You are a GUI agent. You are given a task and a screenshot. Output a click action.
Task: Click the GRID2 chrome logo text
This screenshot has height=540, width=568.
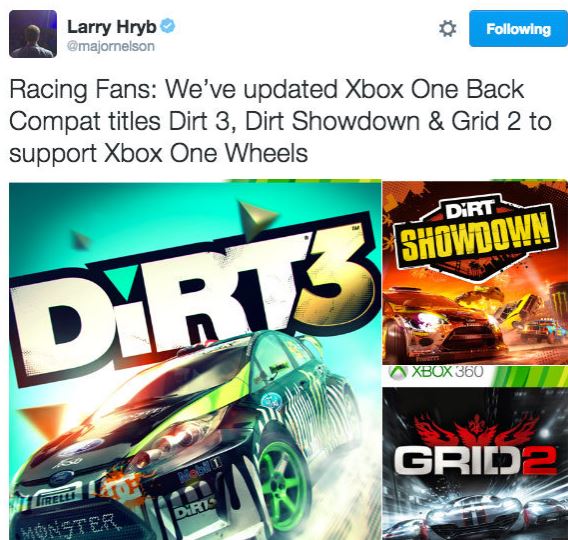pyautogui.click(x=475, y=461)
